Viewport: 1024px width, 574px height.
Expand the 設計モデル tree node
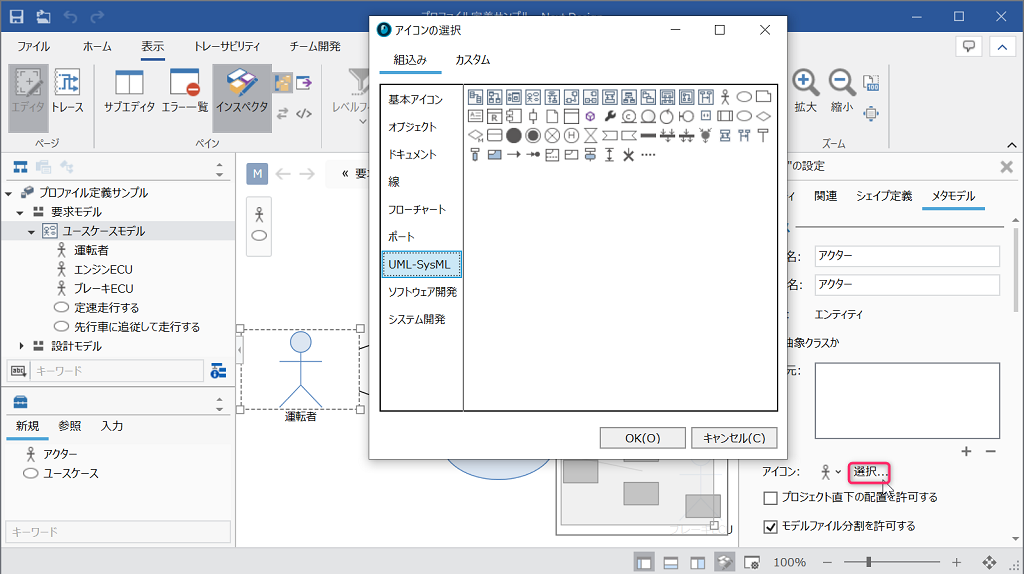click(21, 346)
